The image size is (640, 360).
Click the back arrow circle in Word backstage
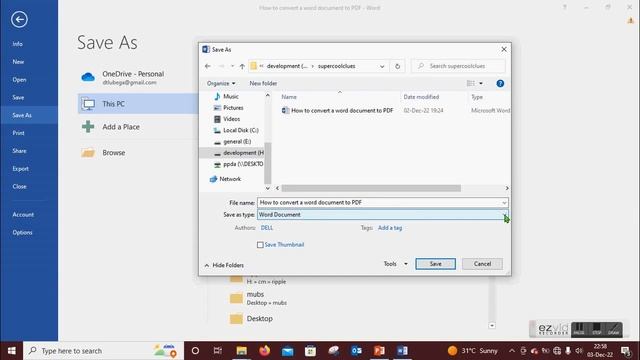pos(19,19)
